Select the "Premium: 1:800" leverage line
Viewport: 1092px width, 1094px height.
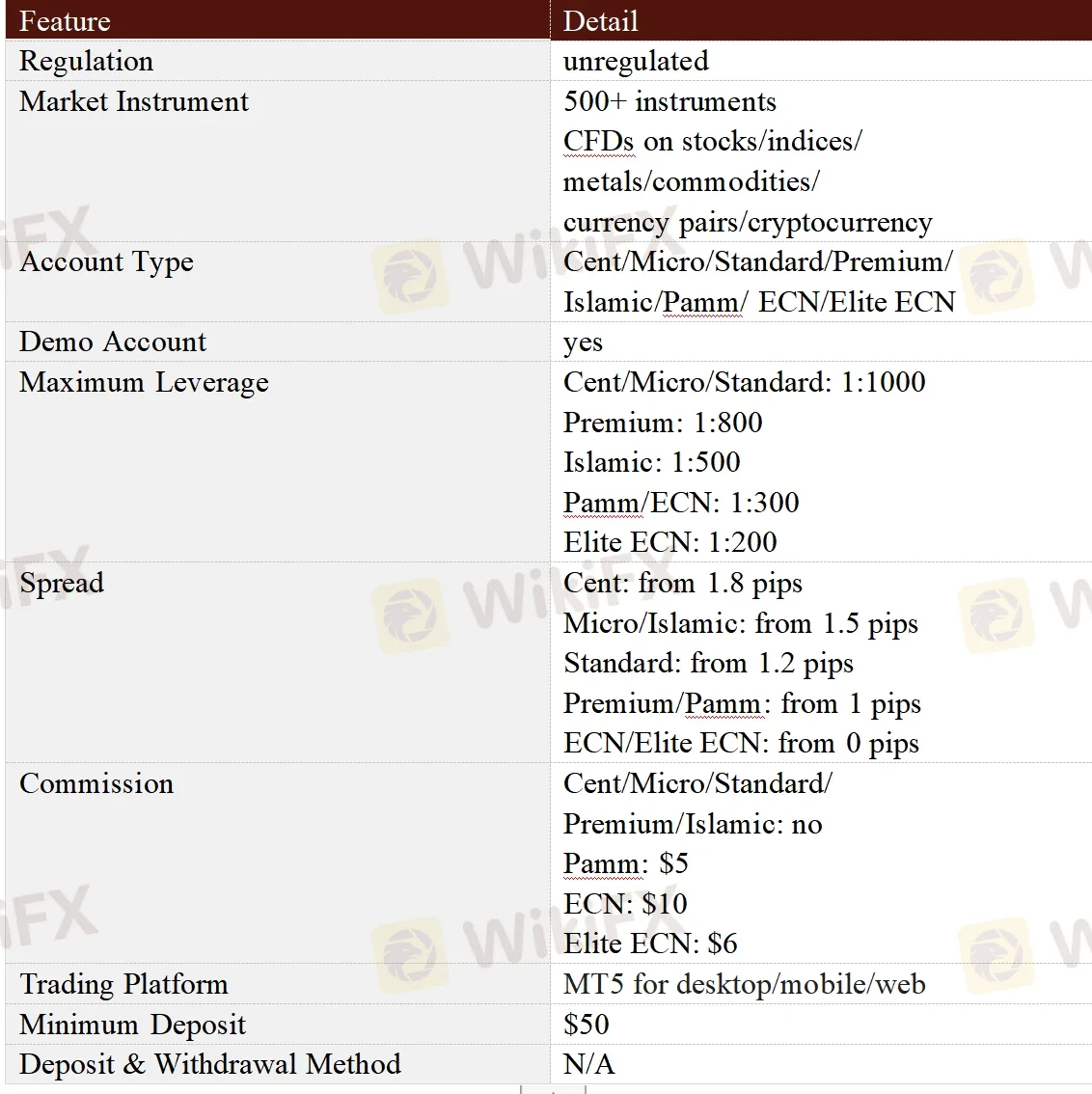(663, 423)
